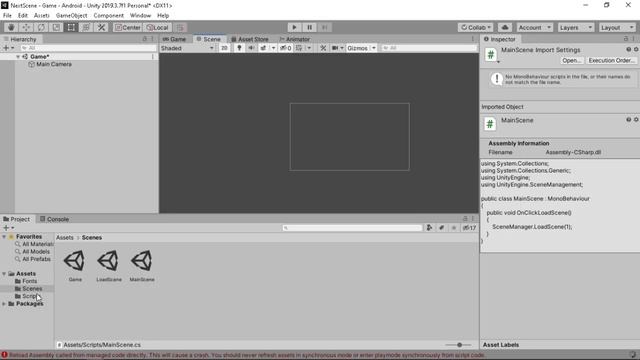Switch to the Asset Store tab

point(250,39)
